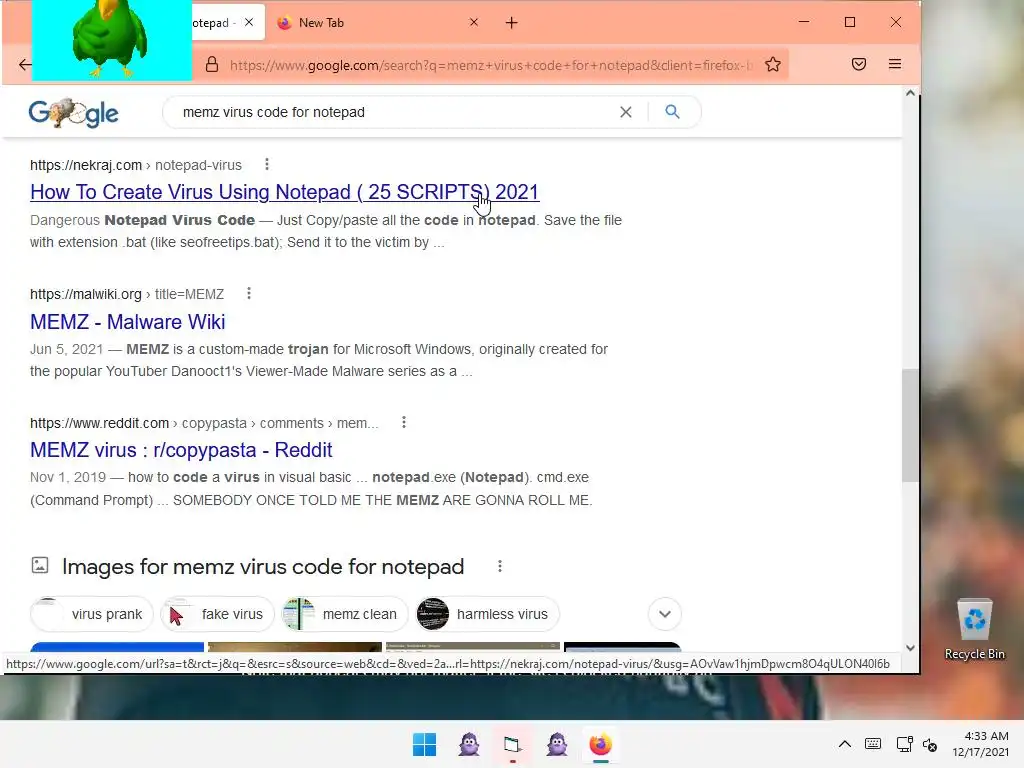Image resolution: width=1024 pixels, height=768 pixels.
Task: Click the Firefox taskbar icon
Action: click(601, 744)
